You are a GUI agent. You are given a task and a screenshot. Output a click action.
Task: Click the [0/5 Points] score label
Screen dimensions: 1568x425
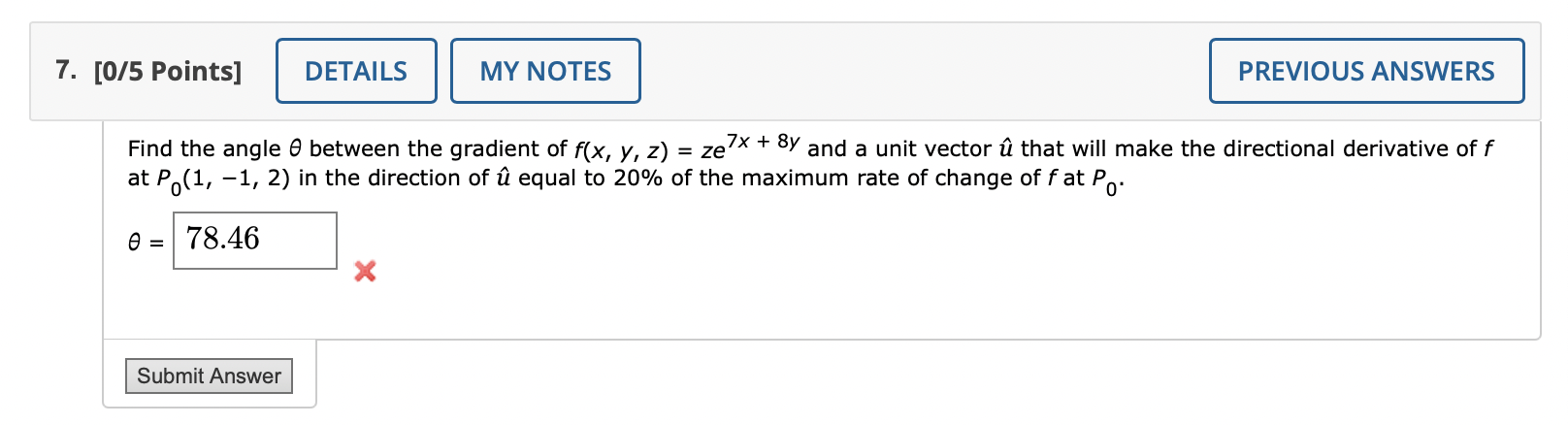[x=168, y=71]
